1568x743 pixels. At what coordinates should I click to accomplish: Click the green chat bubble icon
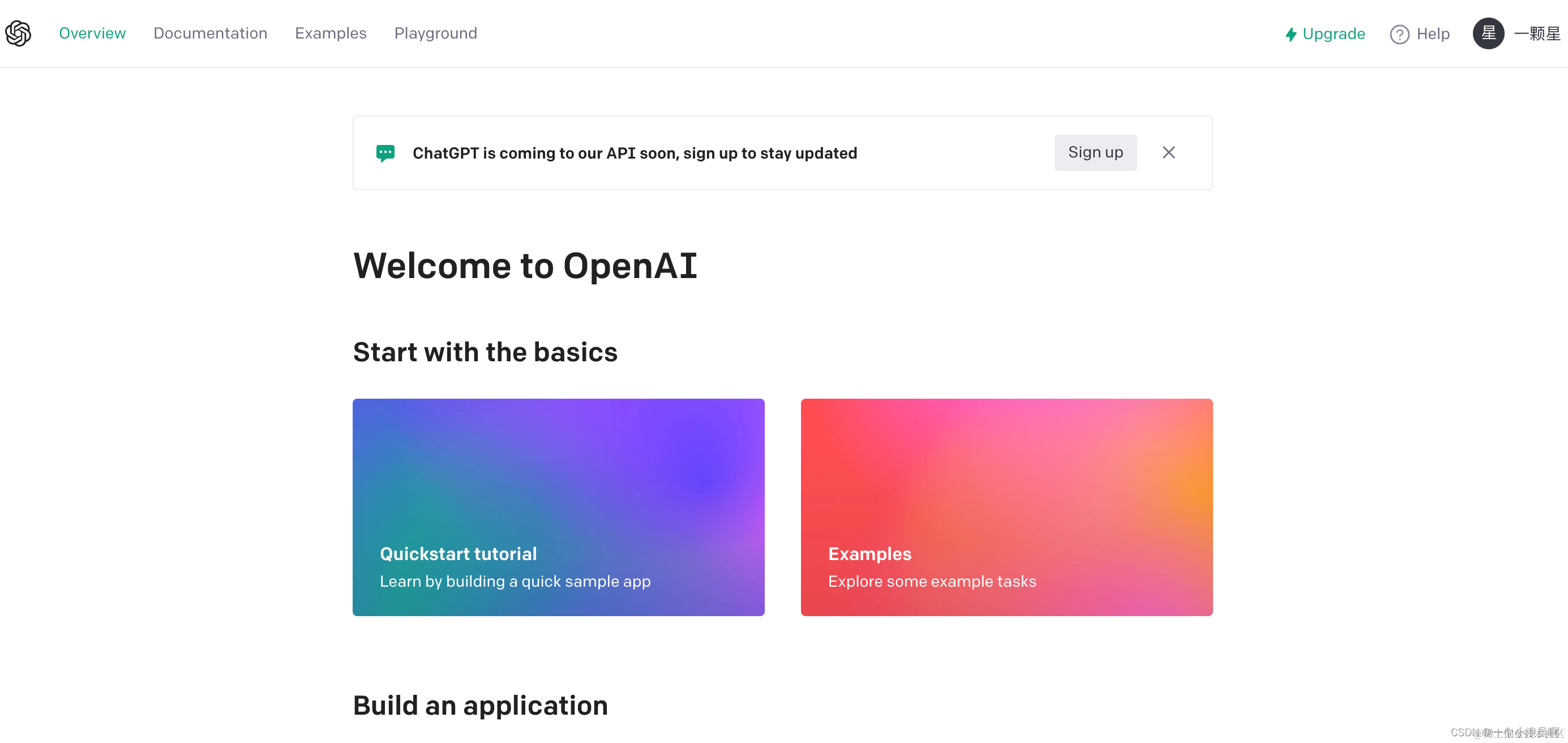coord(385,153)
